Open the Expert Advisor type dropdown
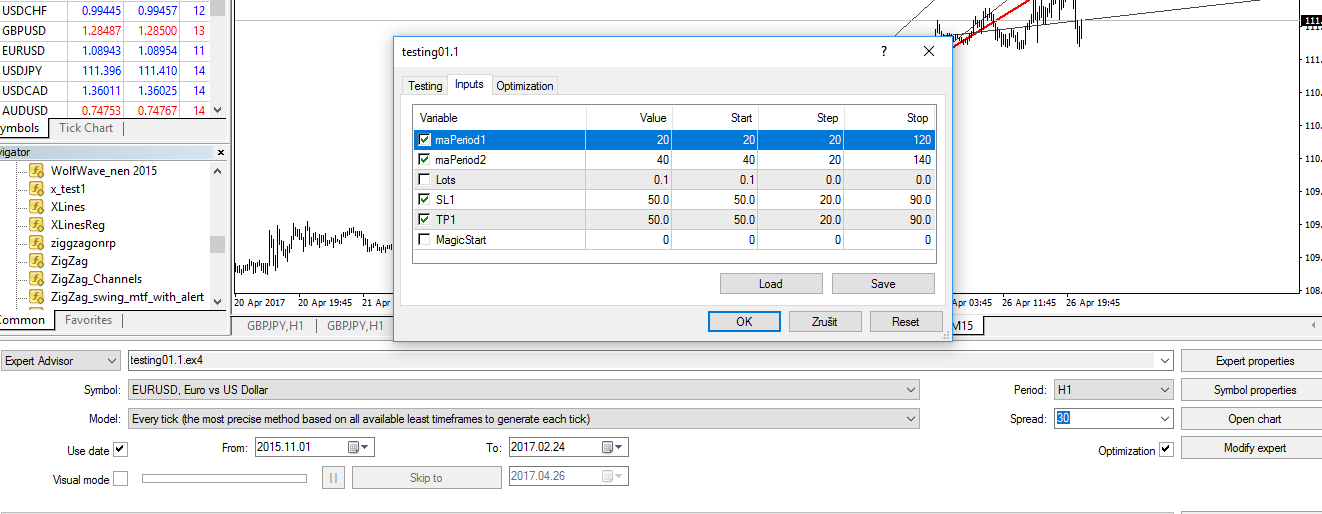The height and width of the screenshot is (514, 1322). (61, 361)
